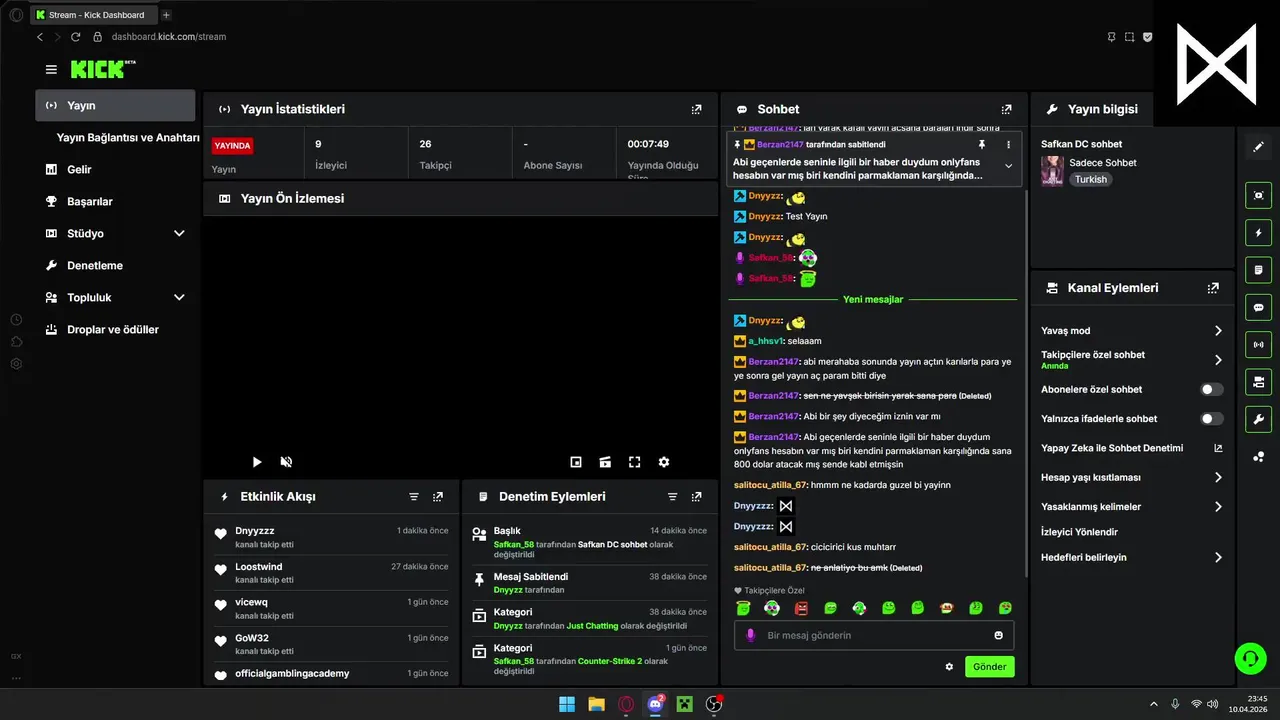The width and height of the screenshot is (1280, 720).
Task: Enter fullscreen in stream preview
Action: pyautogui.click(x=634, y=462)
